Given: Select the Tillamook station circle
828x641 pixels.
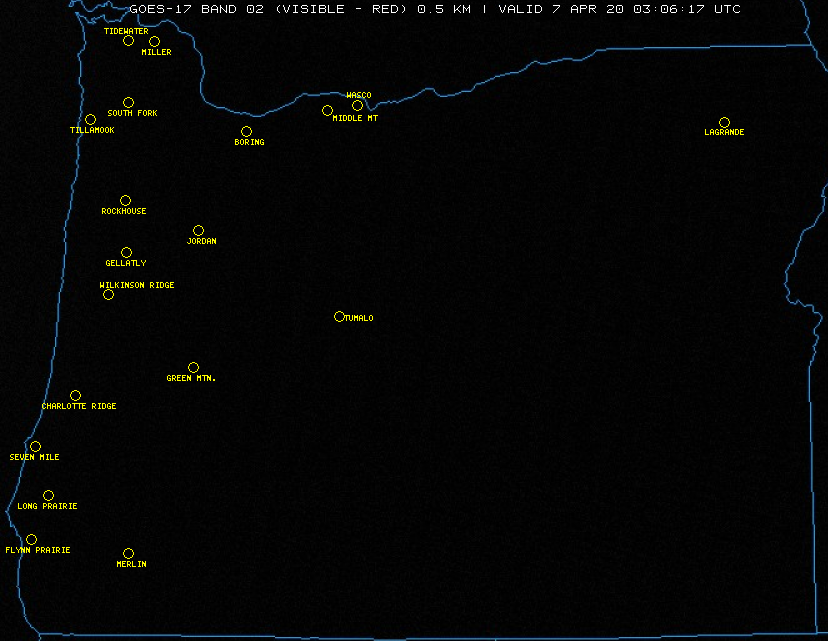Looking at the screenshot, I should pos(90,120).
